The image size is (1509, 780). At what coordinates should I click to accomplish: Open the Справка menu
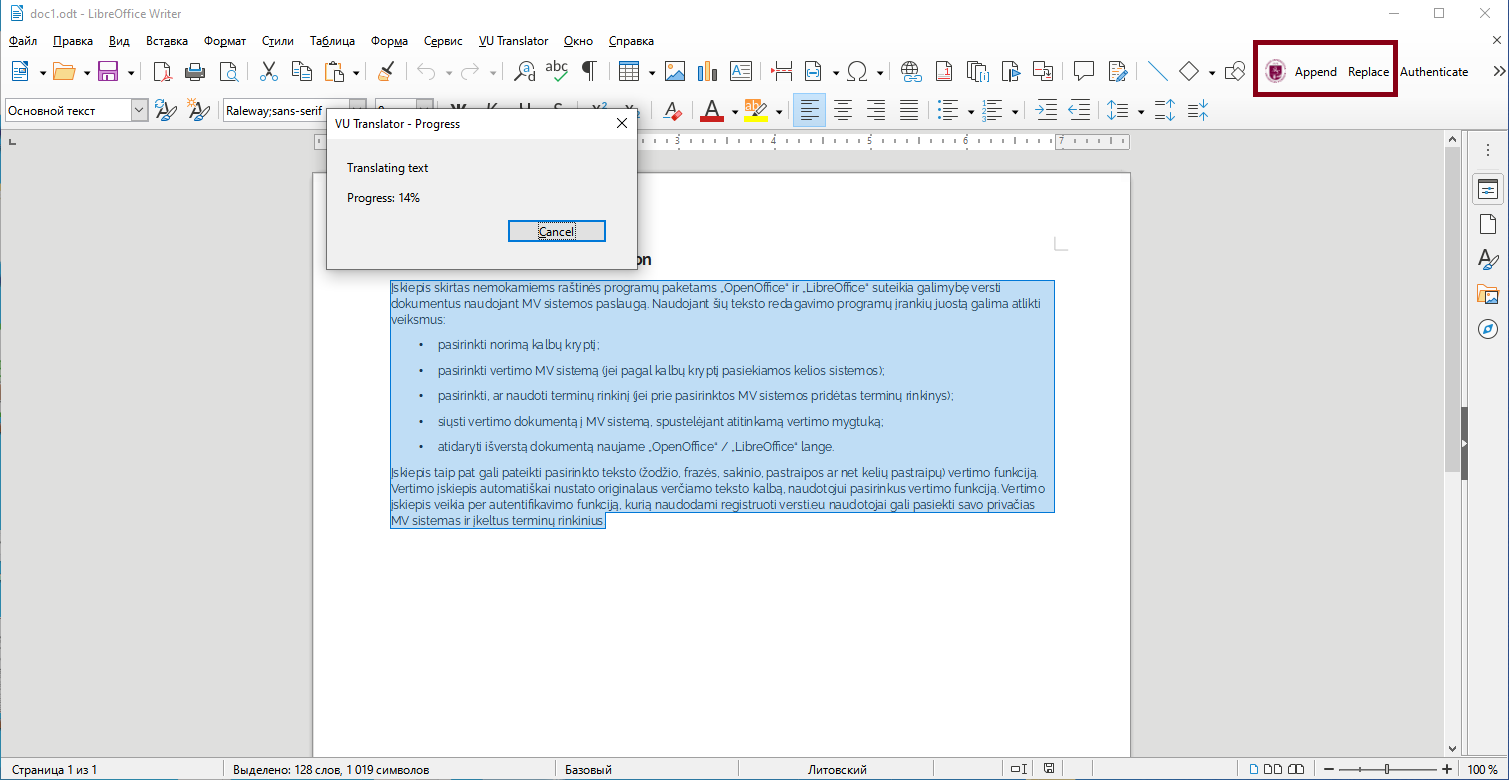[x=631, y=41]
